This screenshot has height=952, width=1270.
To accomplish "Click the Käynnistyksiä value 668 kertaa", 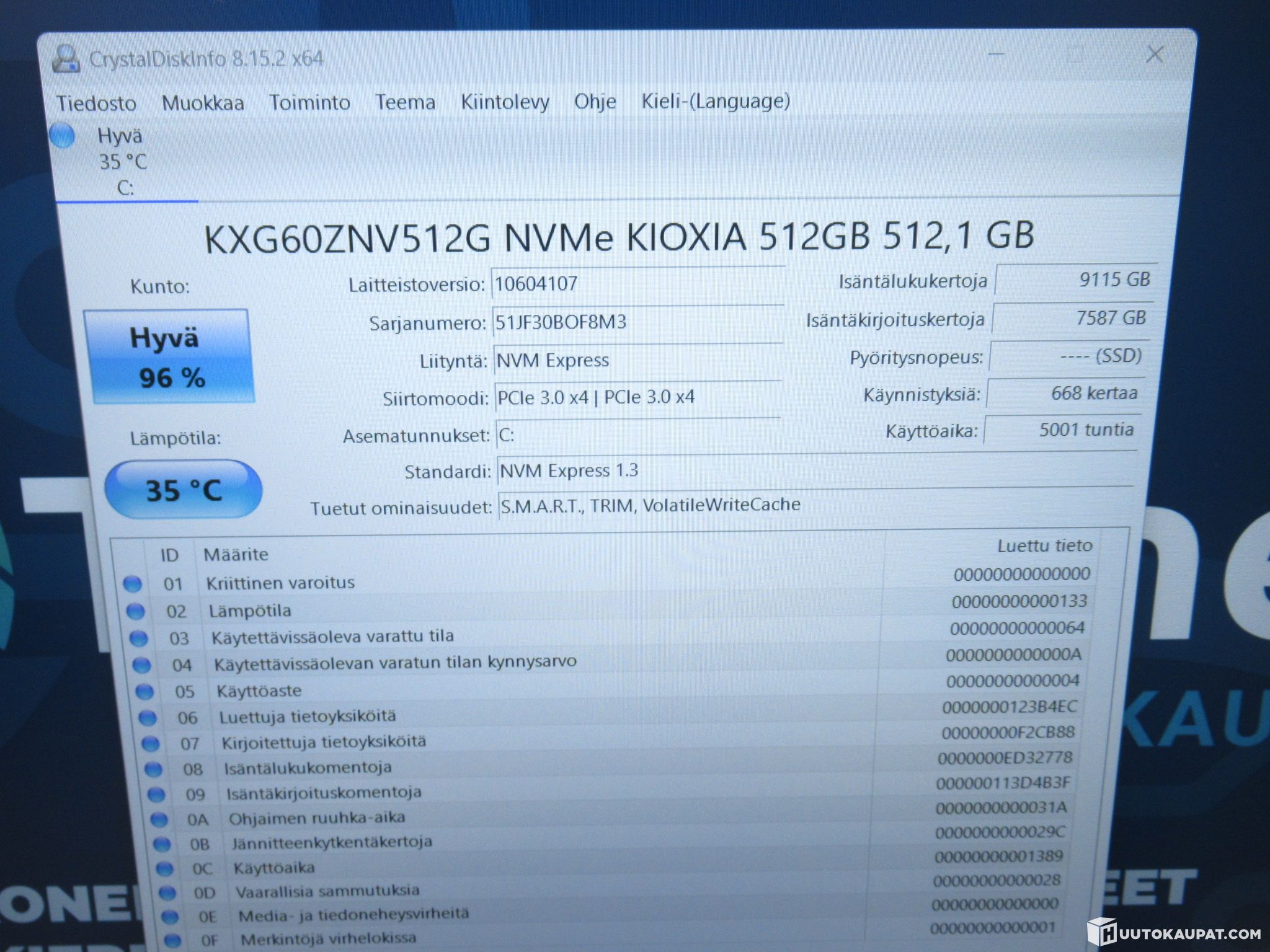I will click(x=1065, y=394).
